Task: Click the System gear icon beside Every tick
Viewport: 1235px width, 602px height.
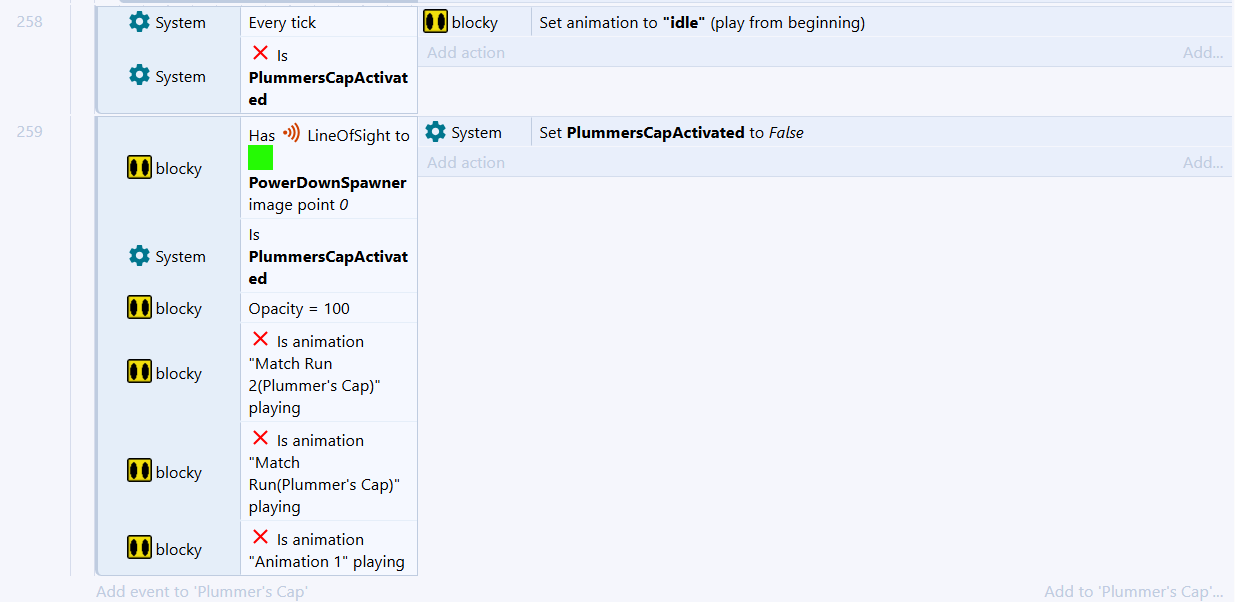Action: [139, 22]
